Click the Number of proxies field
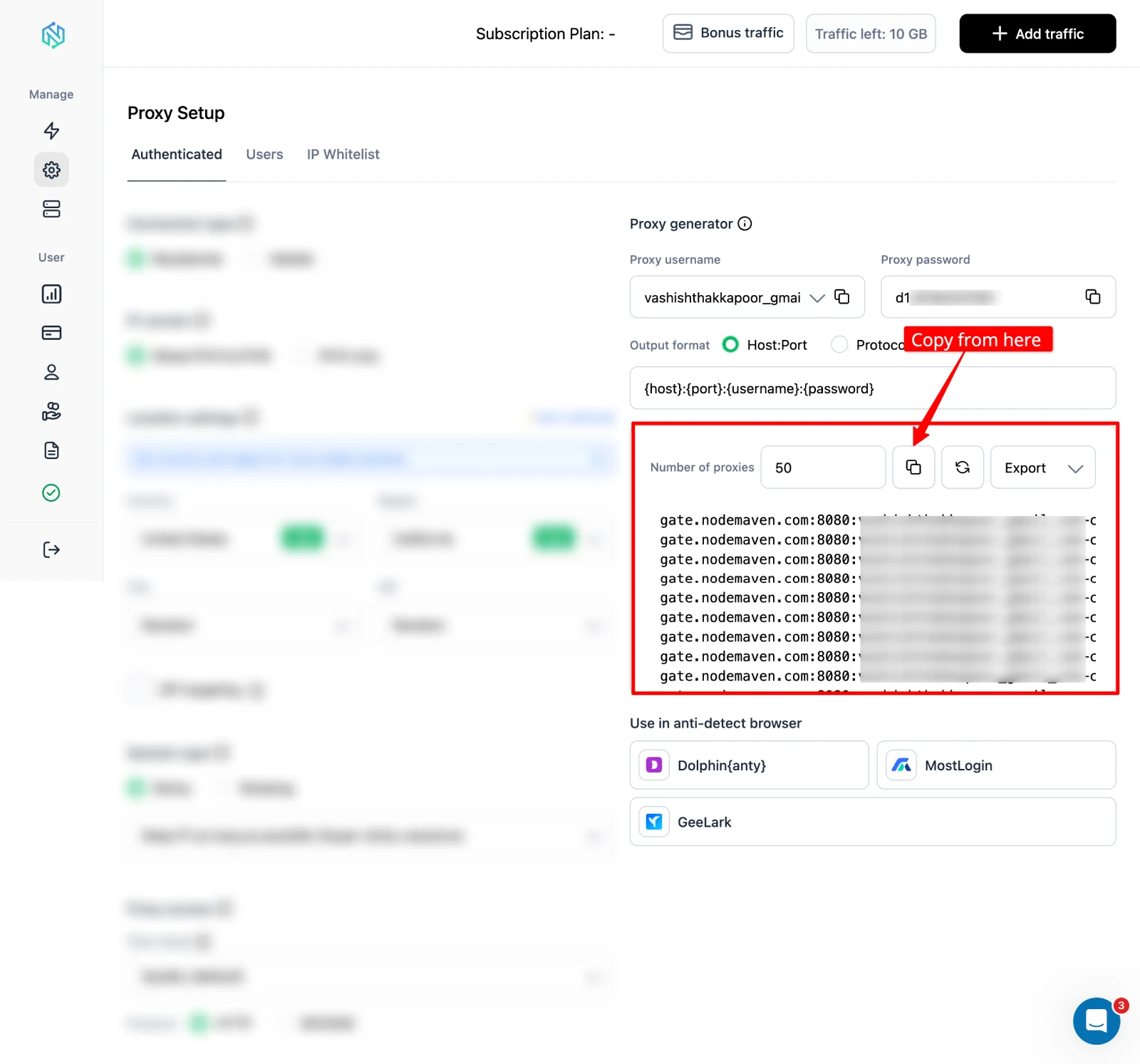The image size is (1140, 1064). point(823,468)
